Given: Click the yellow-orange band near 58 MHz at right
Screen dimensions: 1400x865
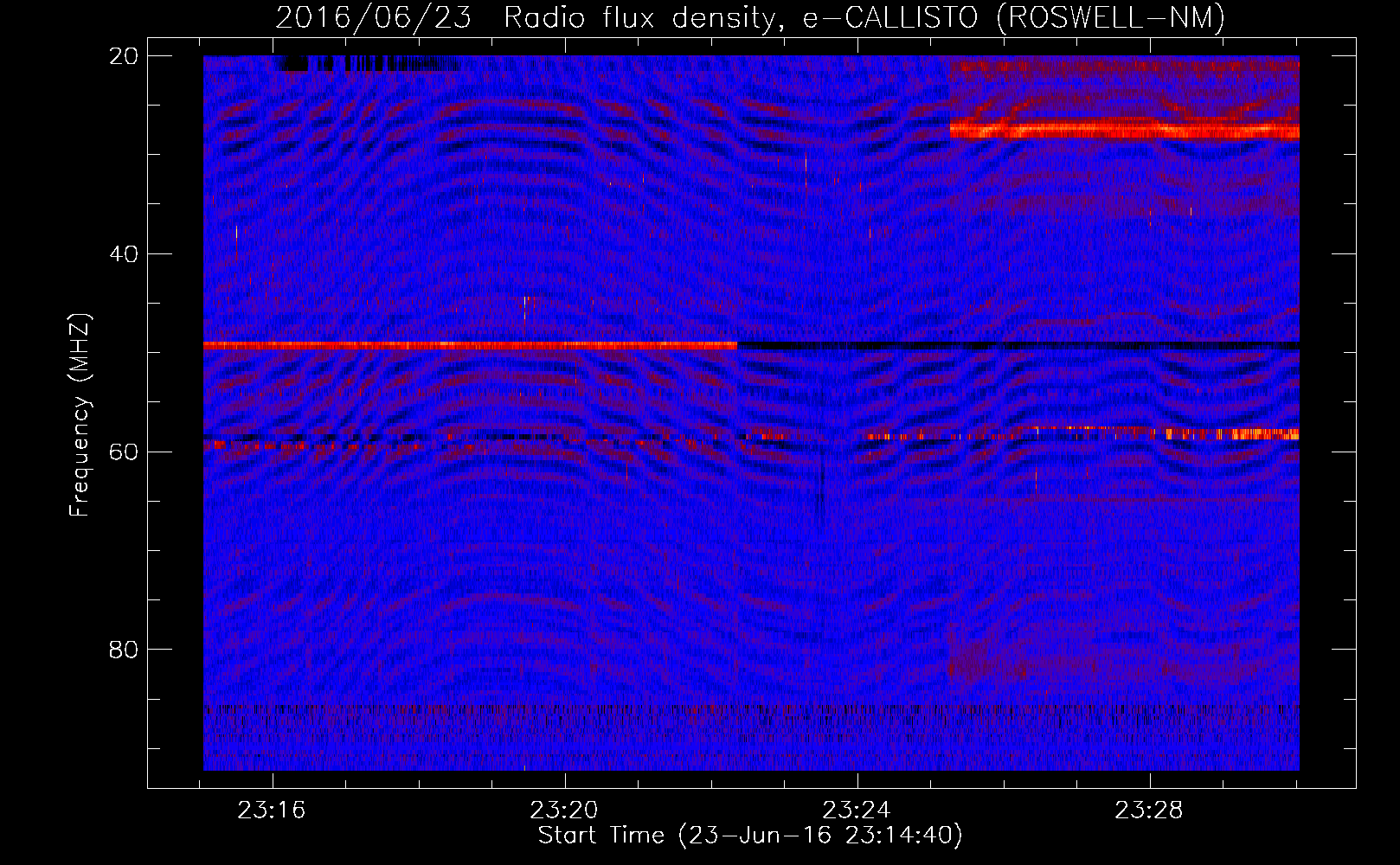Looking at the screenshot, I should [x=1232, y=433].
